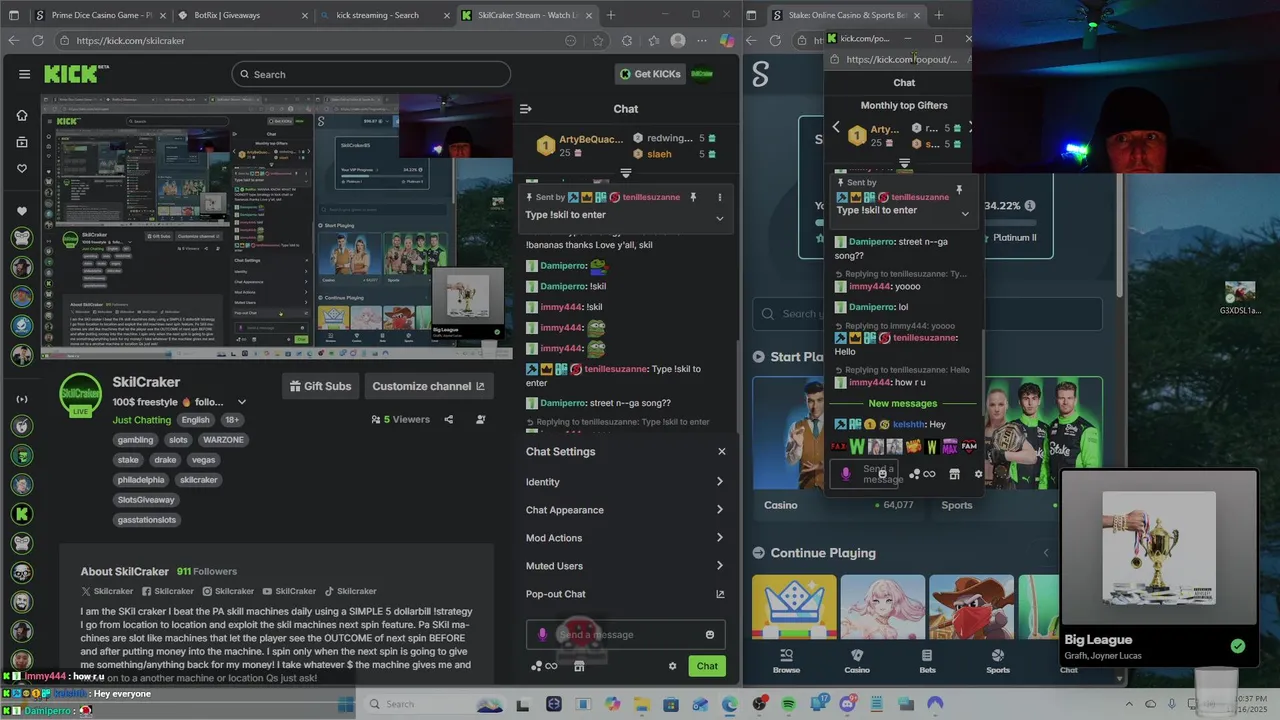Click the green checkmark on Big League

1238,646
